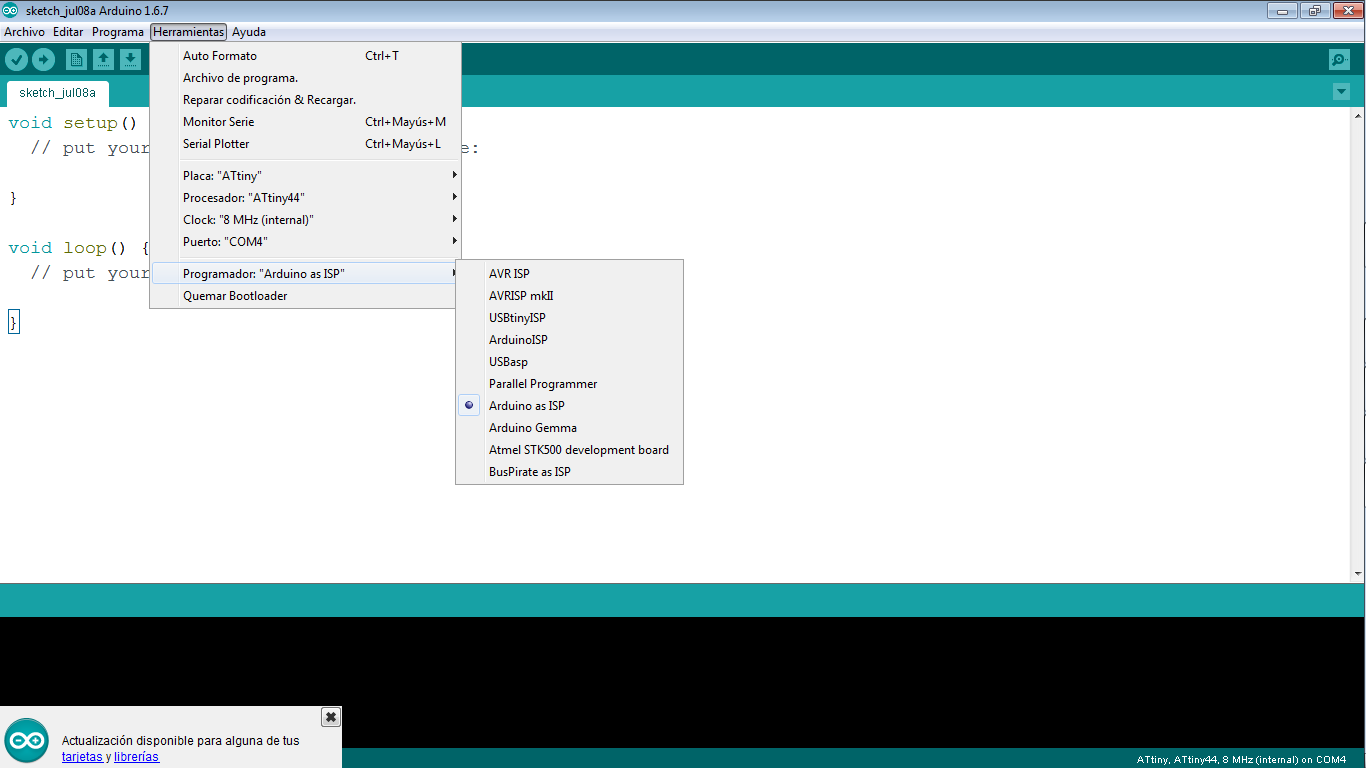Click the void loop() code line
The width and height of the screenshot is (1366, 768).
click(x=78, y=248)
